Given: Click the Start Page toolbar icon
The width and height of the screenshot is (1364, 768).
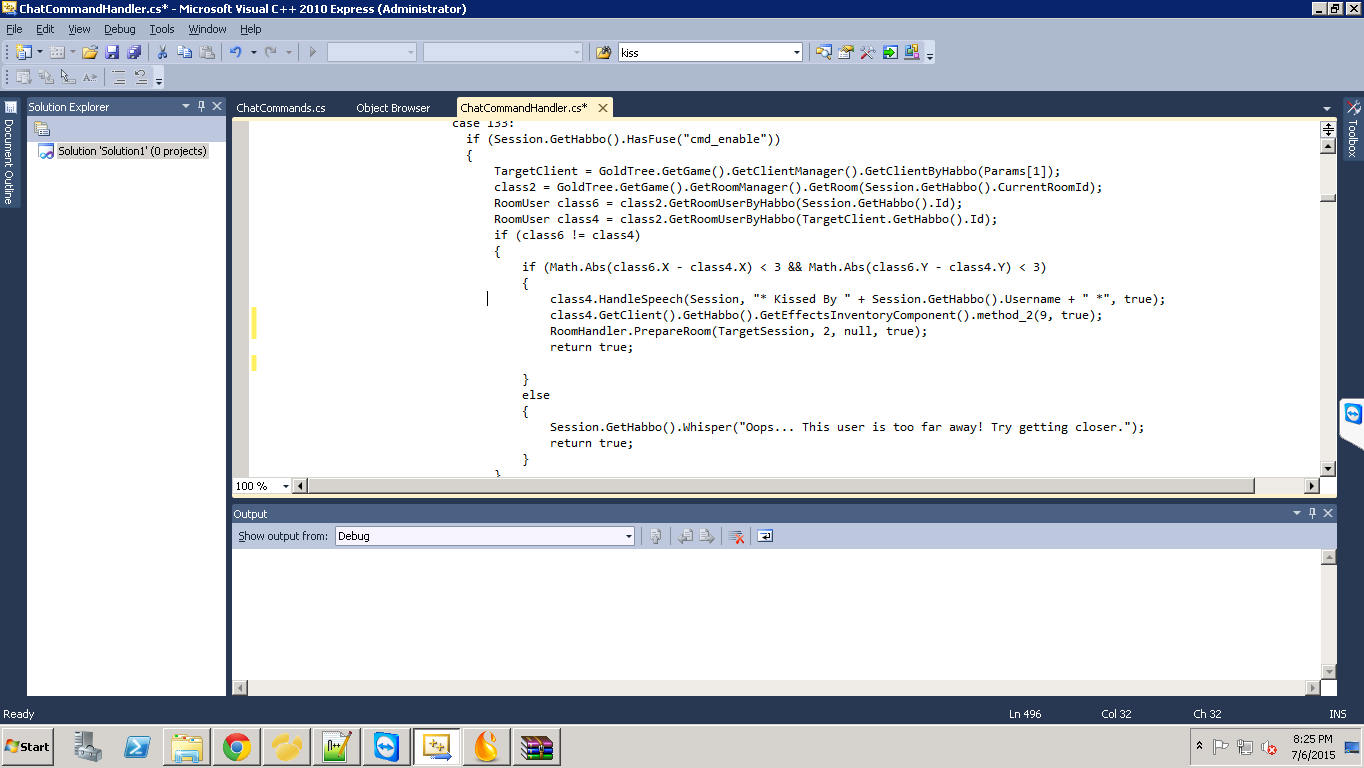Looking at the screenshot, I should pos(890,52).
